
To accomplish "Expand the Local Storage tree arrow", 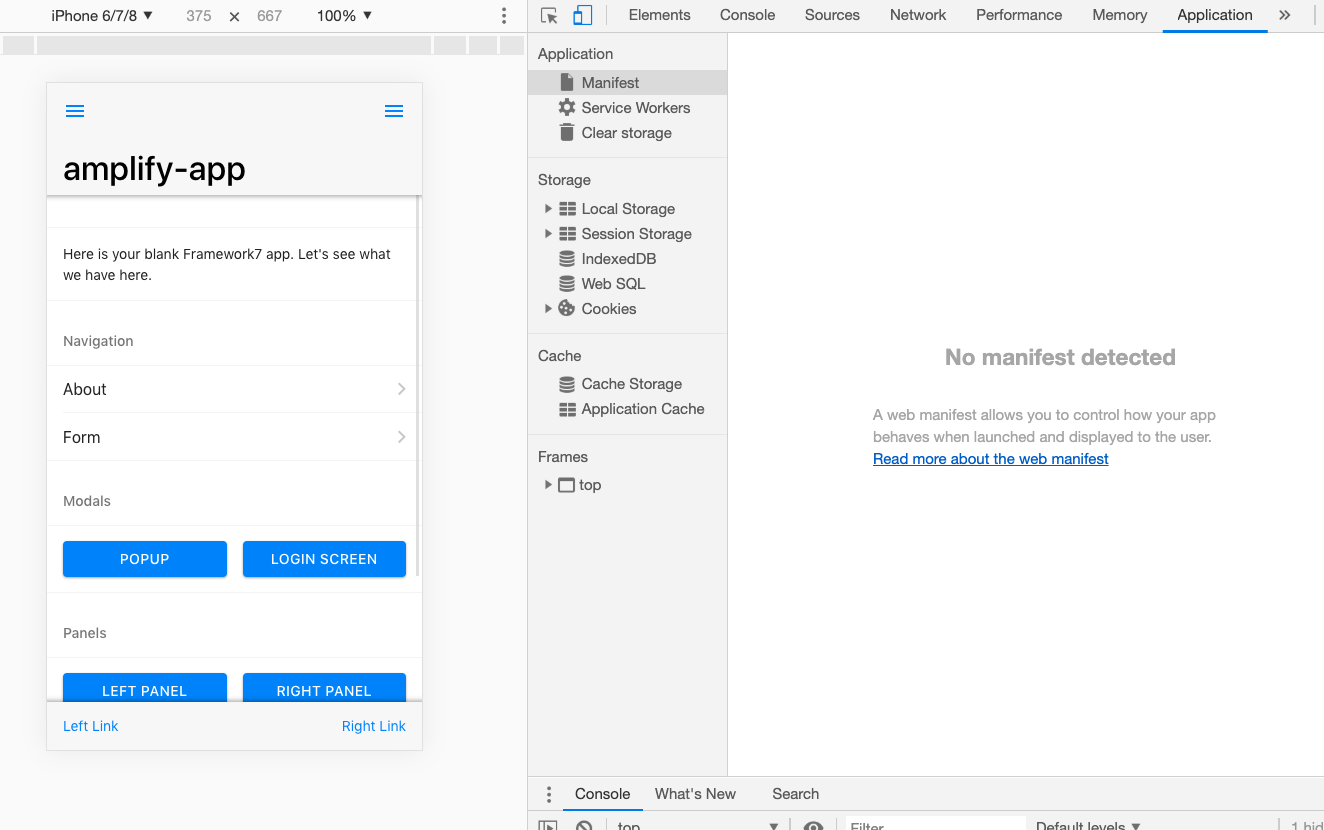I will (548, 209).
